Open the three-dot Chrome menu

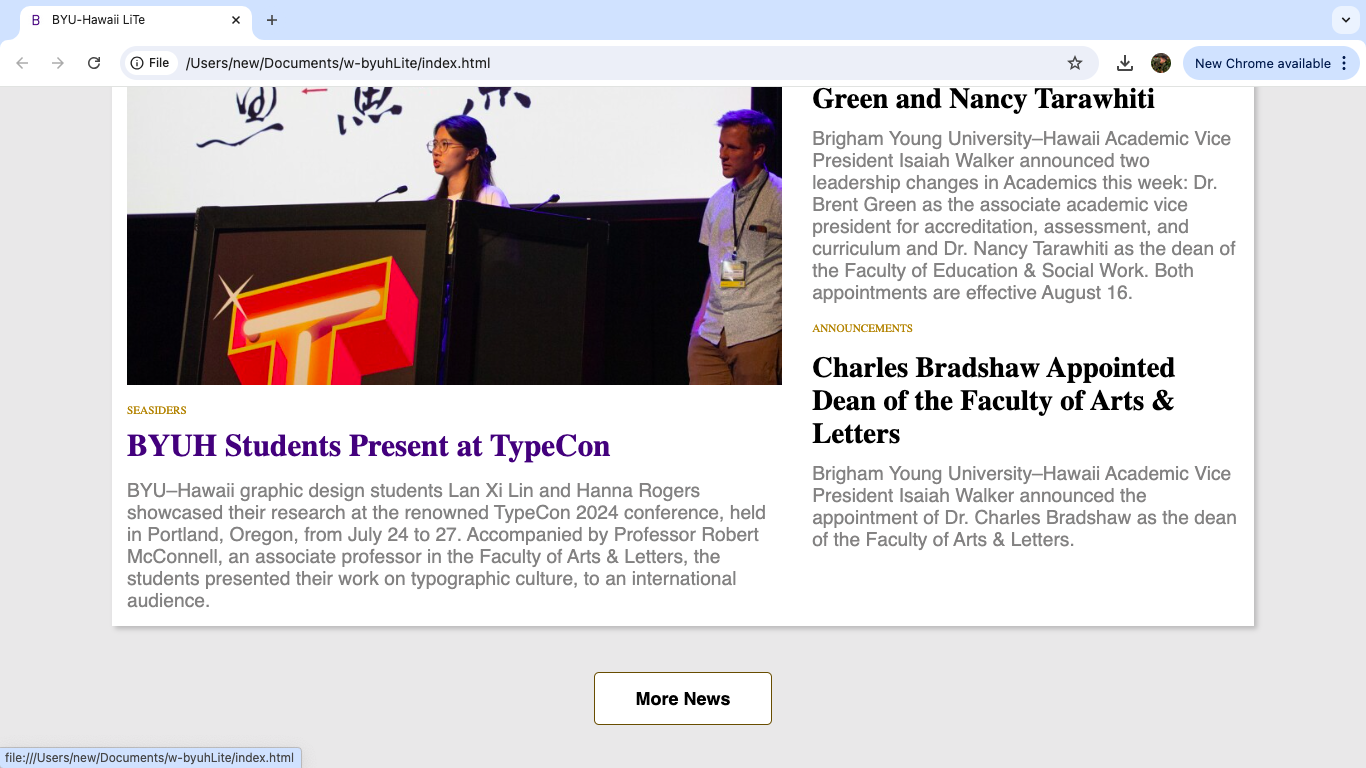click(1344, 63)
